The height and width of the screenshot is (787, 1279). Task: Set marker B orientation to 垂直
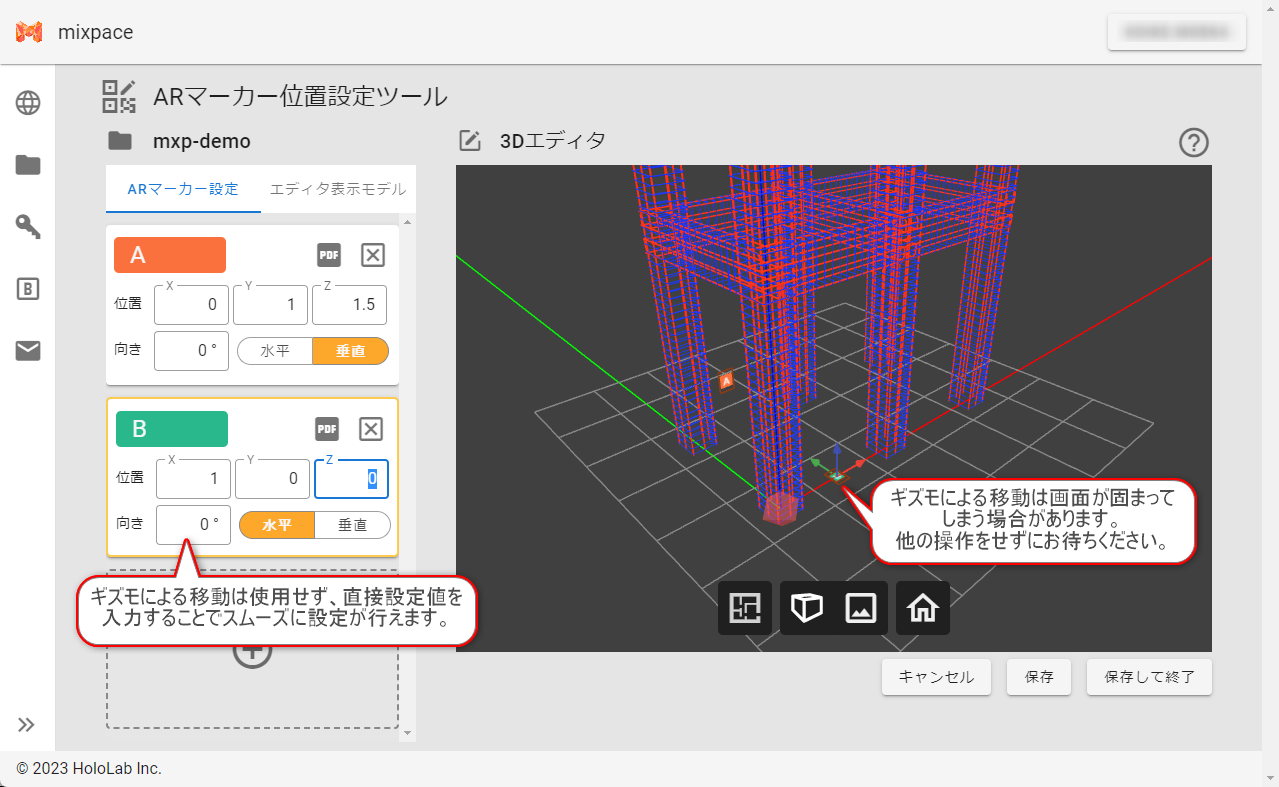(350, 524)
